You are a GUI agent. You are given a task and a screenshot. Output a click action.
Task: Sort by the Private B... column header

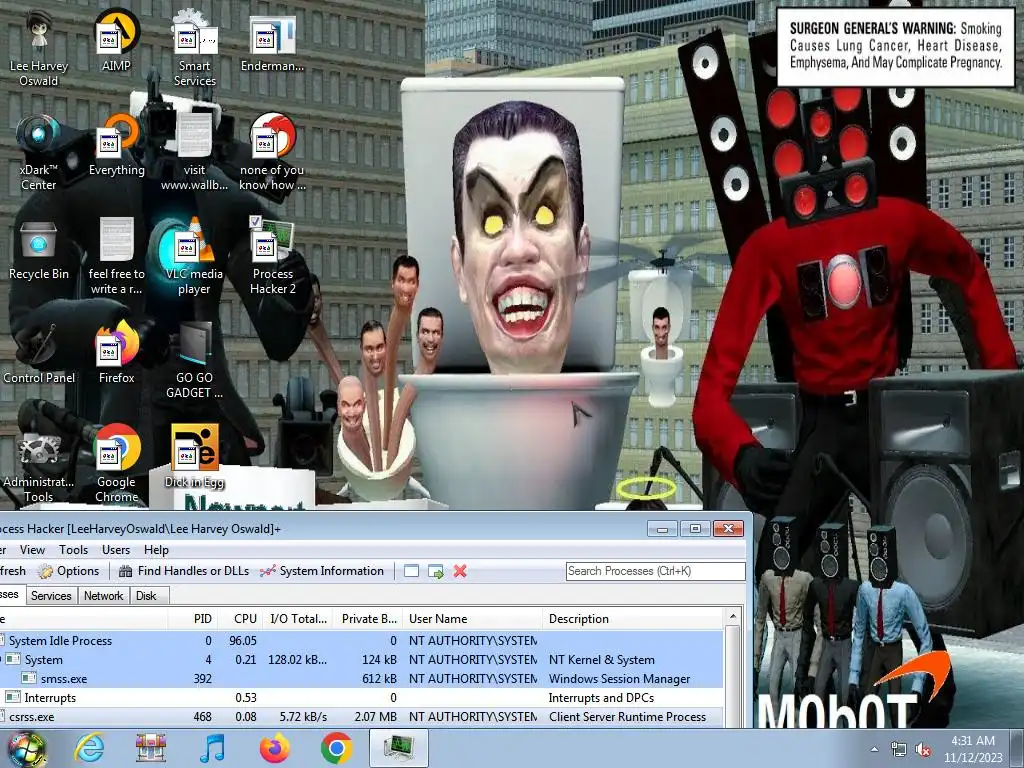pyautogui.click(x=368, y=618)
